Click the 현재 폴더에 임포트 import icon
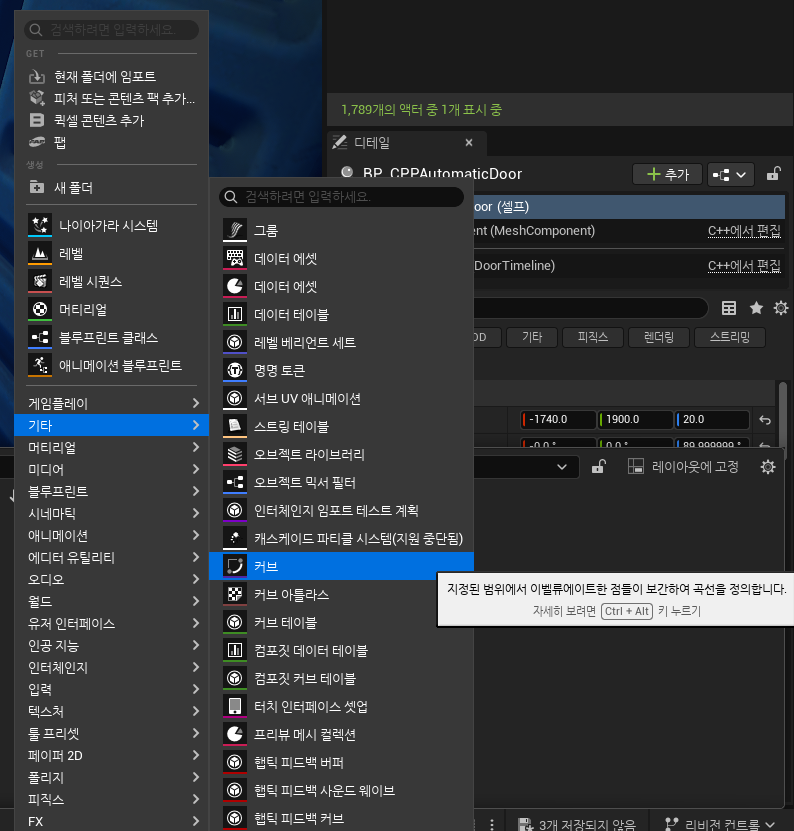 point(37,77)
